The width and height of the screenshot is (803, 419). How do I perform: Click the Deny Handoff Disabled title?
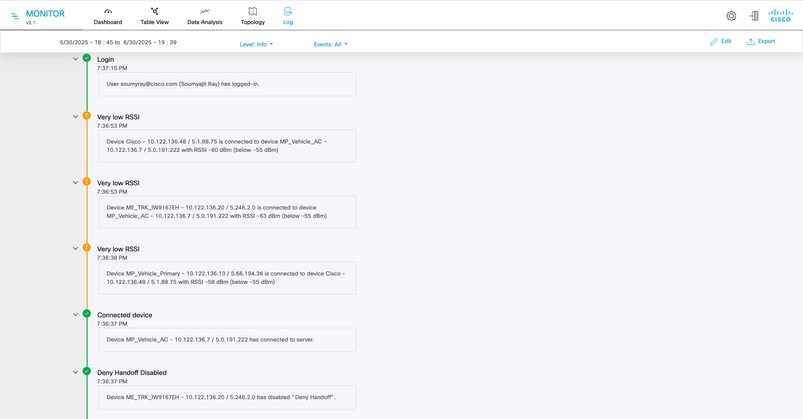pos(132,373)
